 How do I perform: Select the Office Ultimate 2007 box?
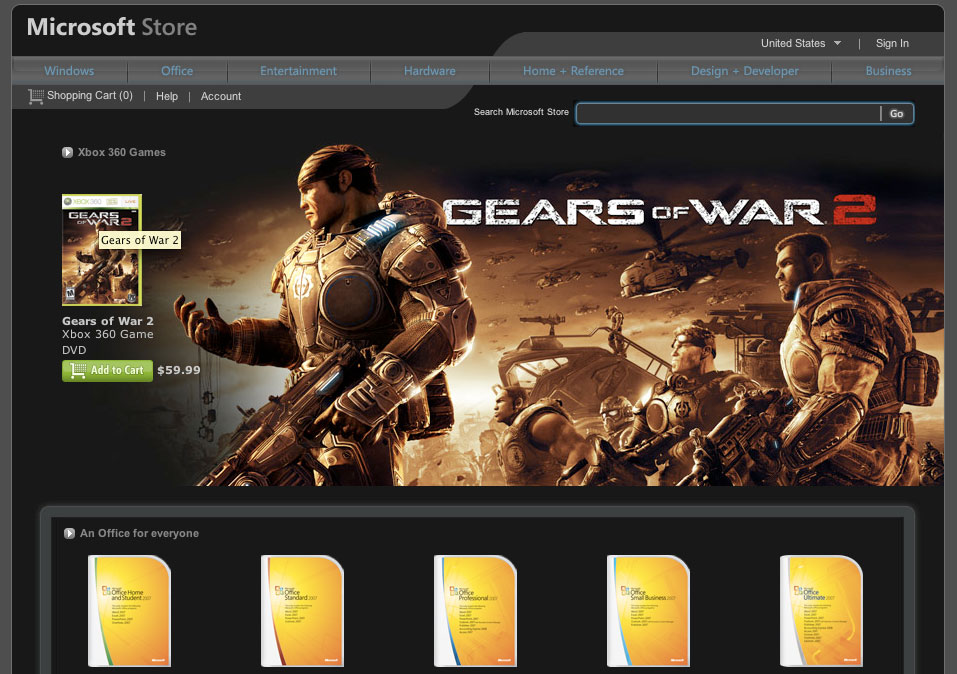pyautogui.click(x=822, y=611)
